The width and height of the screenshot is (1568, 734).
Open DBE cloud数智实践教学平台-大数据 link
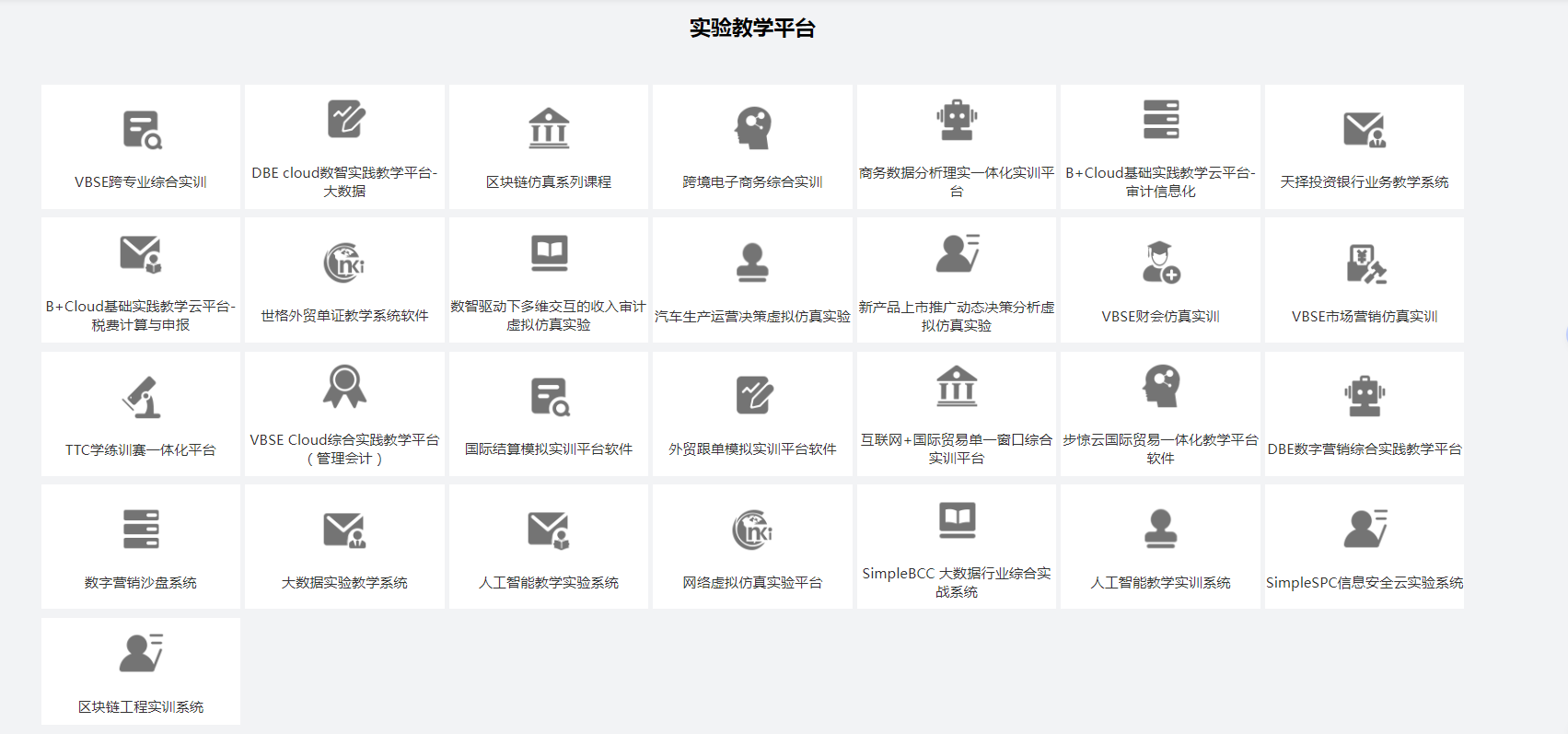(344, 181)
